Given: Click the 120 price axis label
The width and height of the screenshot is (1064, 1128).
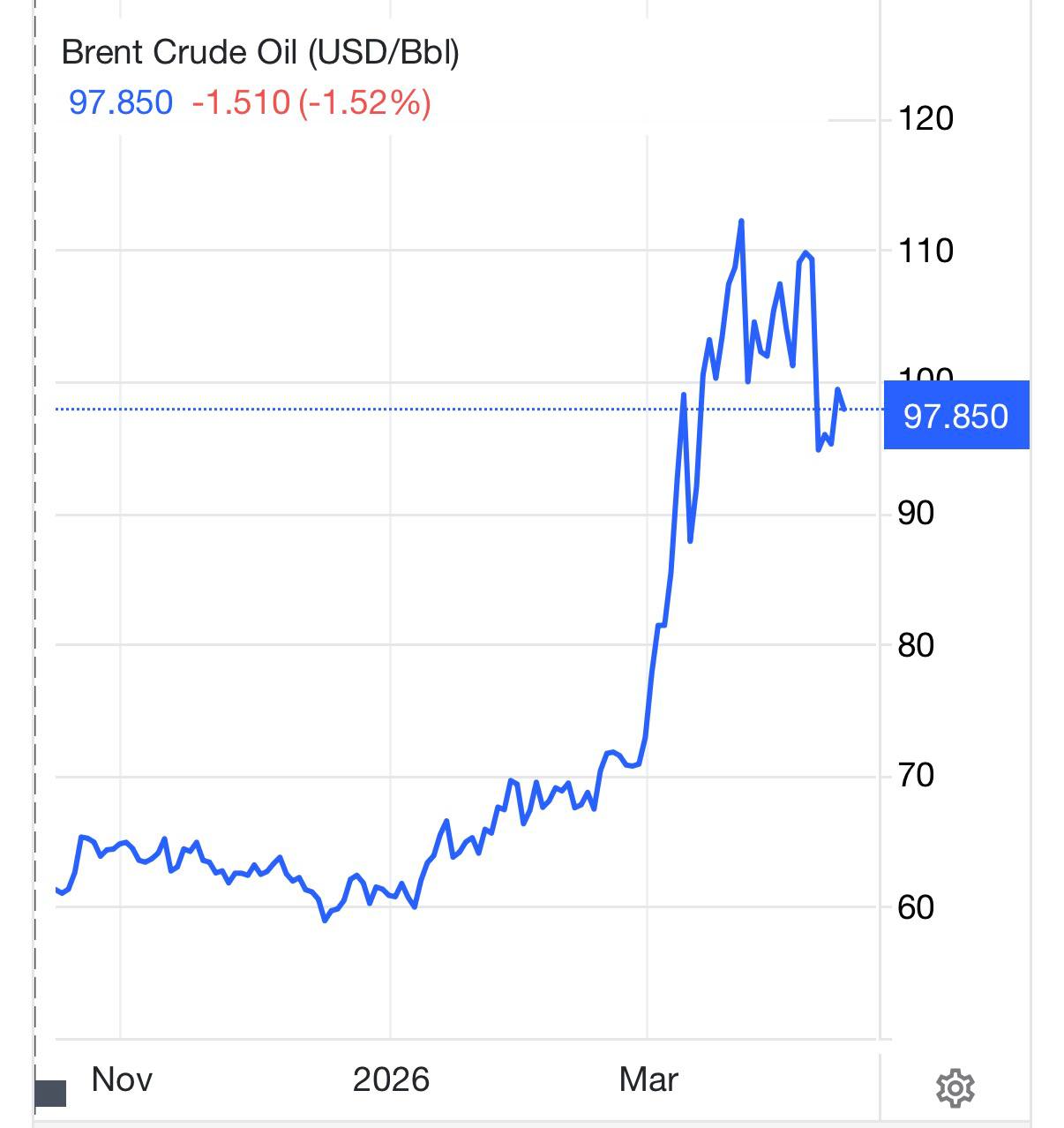Looking at the screenshot, I should (925, 118).
